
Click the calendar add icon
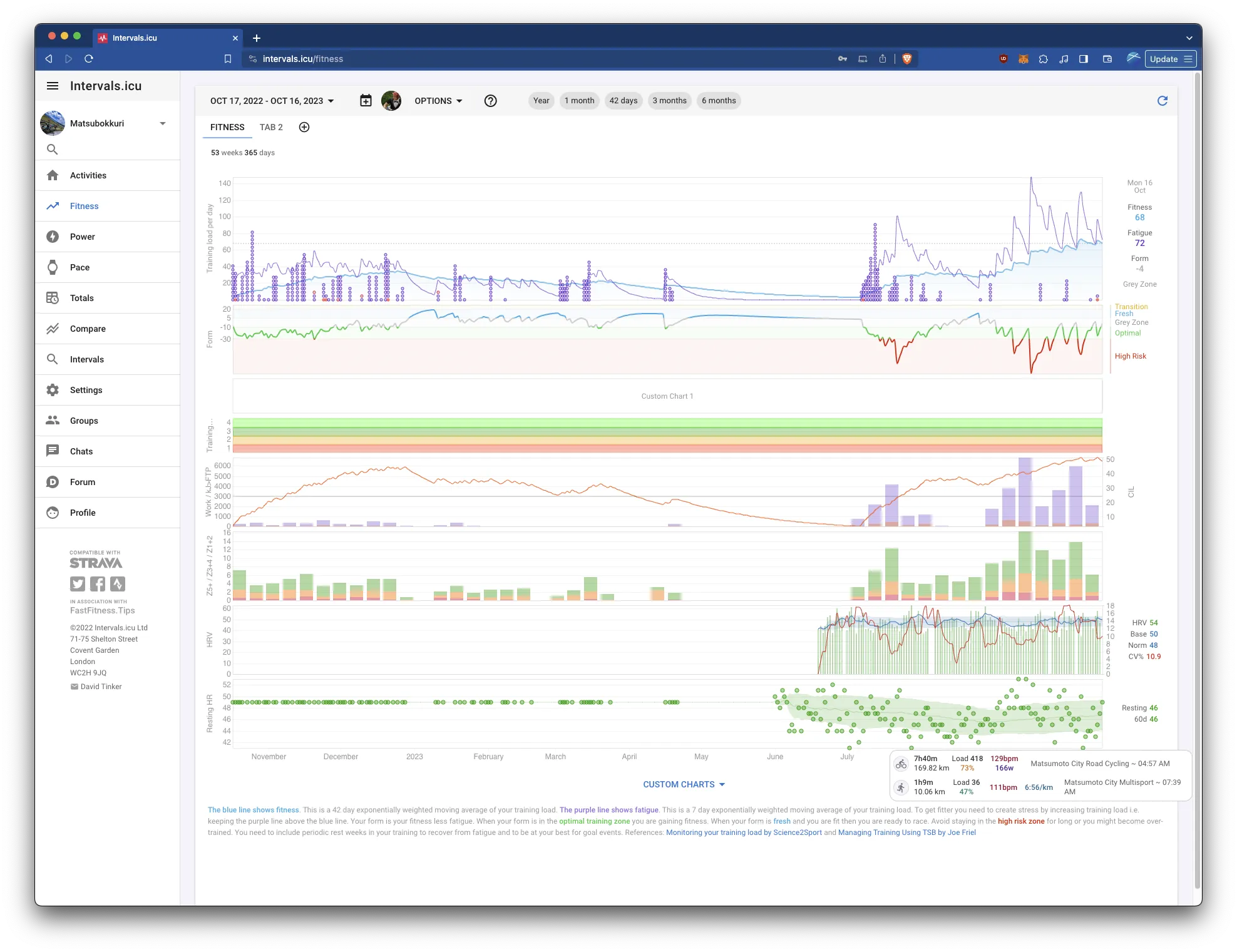366,101
